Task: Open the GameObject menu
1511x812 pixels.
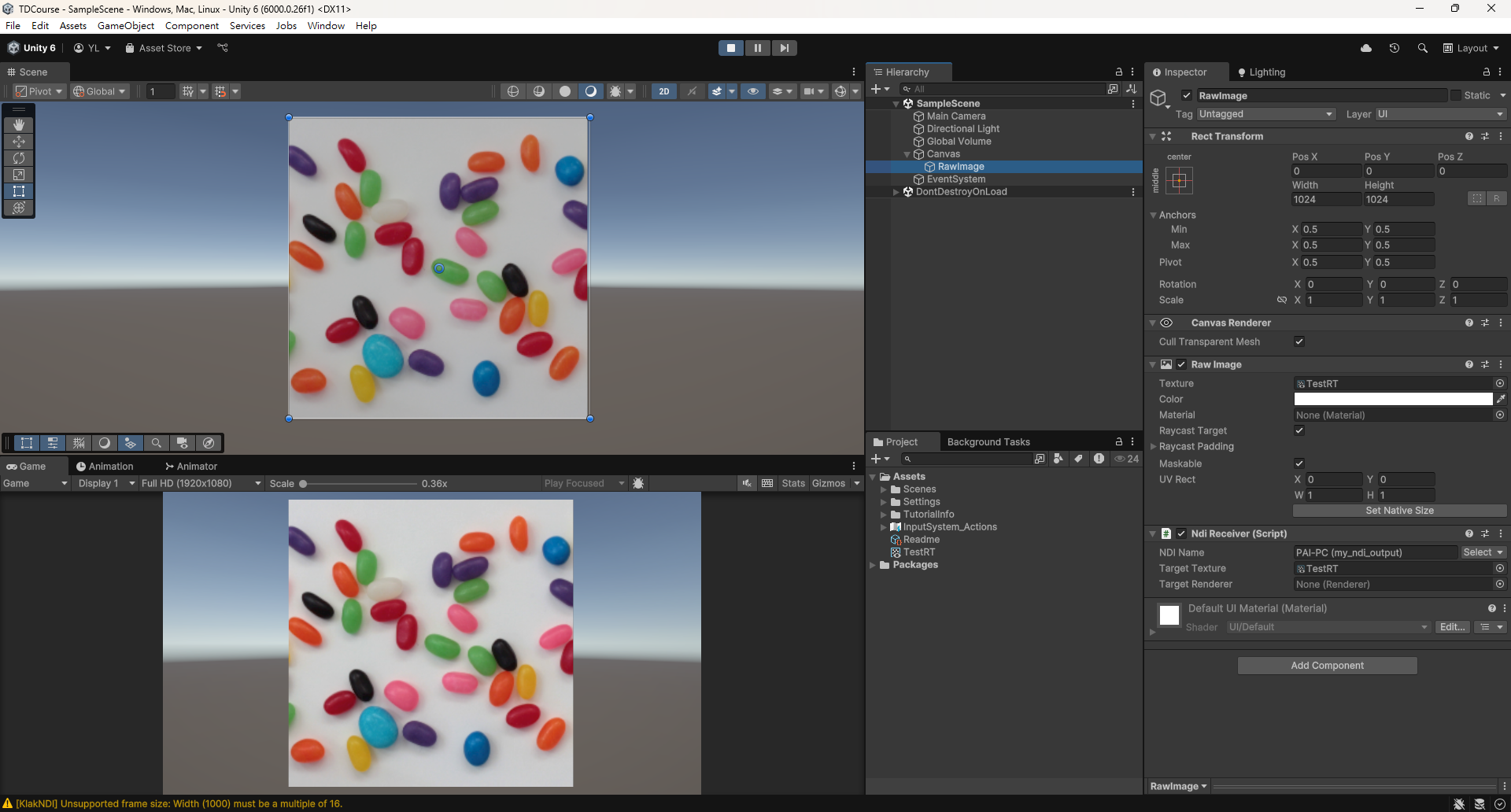Action: click(x=125, y=26)
